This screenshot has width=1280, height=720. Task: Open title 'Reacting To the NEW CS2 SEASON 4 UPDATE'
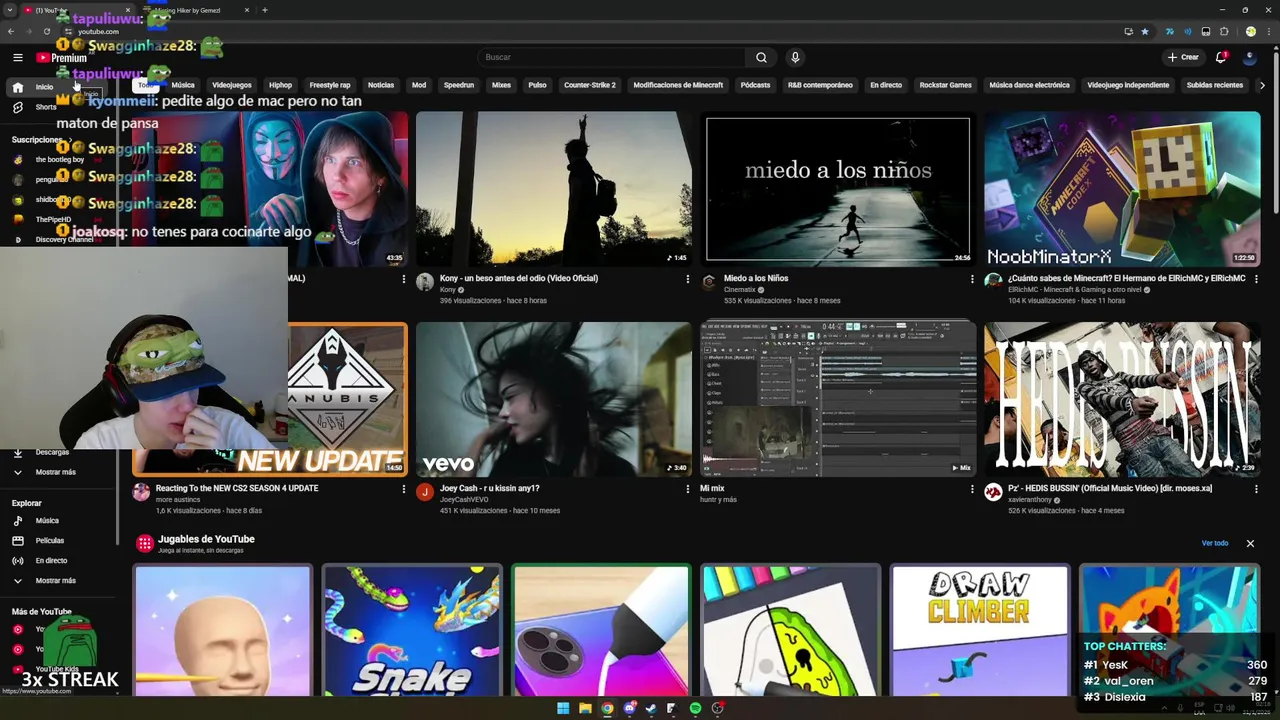[x=237, y=488]
